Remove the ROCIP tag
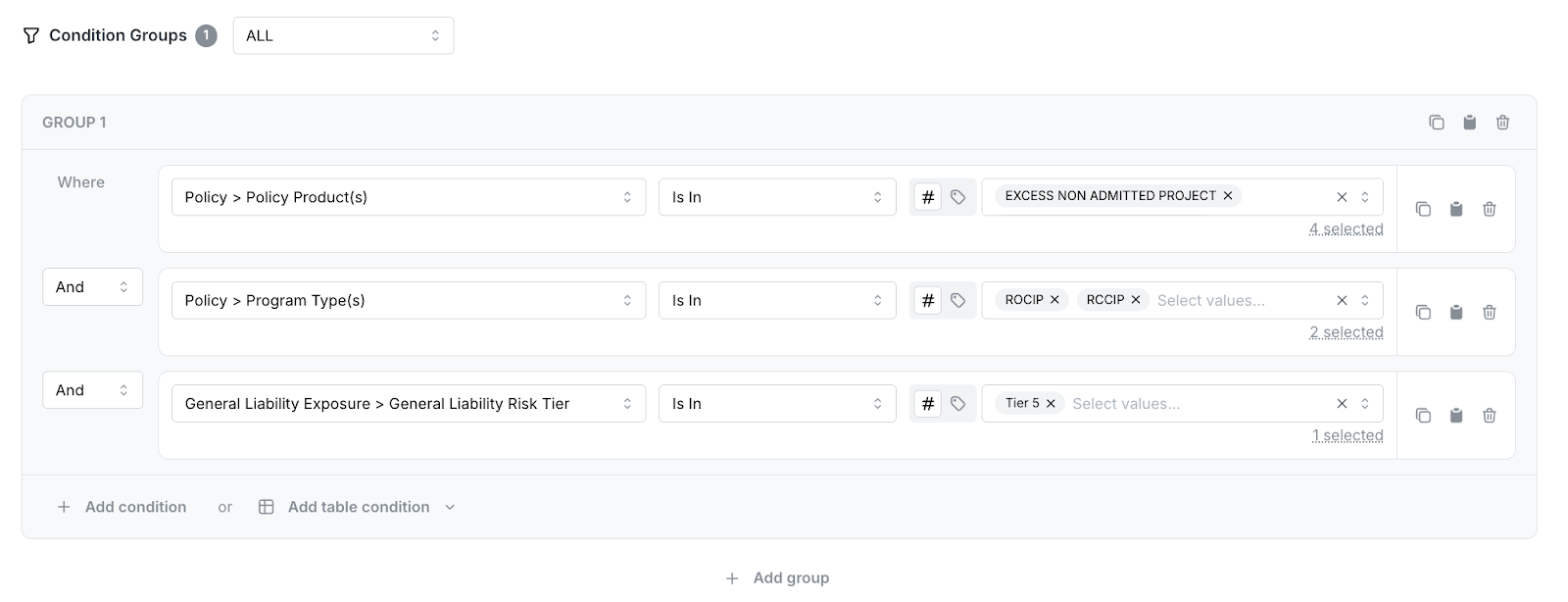 coord(1054,300)
